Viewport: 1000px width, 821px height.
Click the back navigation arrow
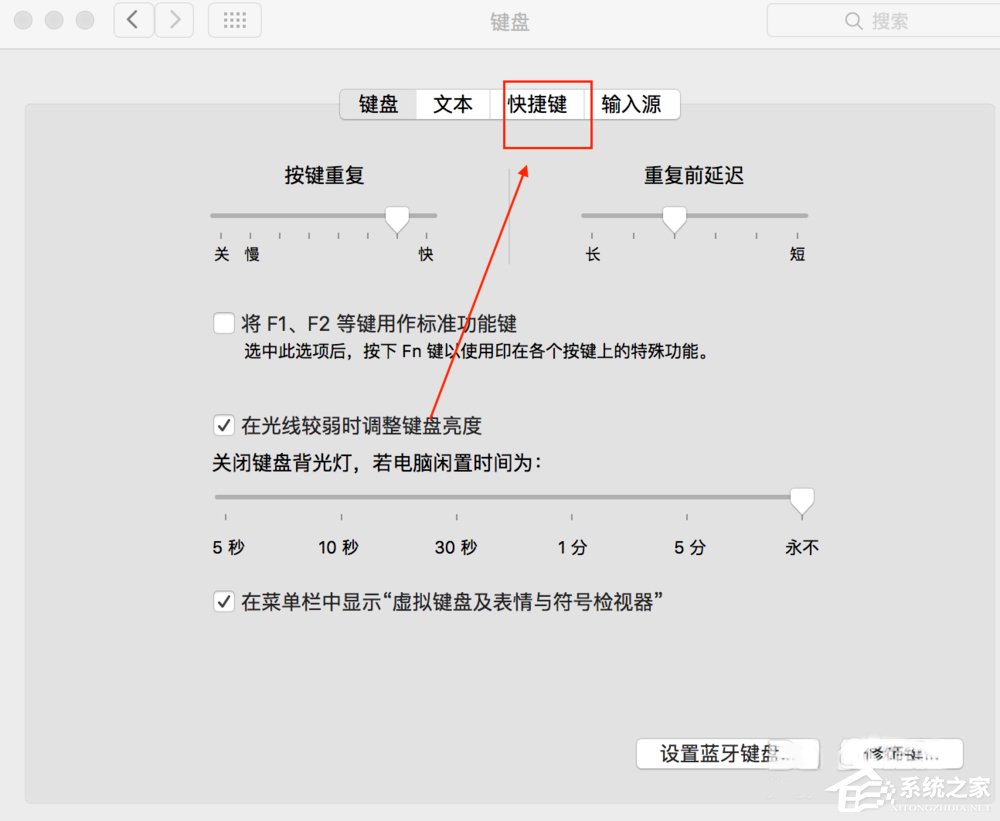tap(133, 20)
